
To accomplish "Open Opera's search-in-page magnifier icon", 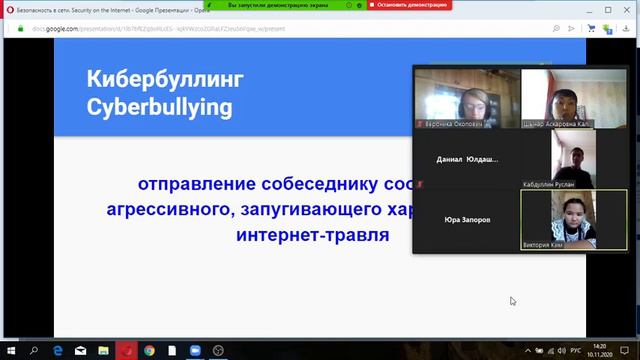I will click(556, 29).
